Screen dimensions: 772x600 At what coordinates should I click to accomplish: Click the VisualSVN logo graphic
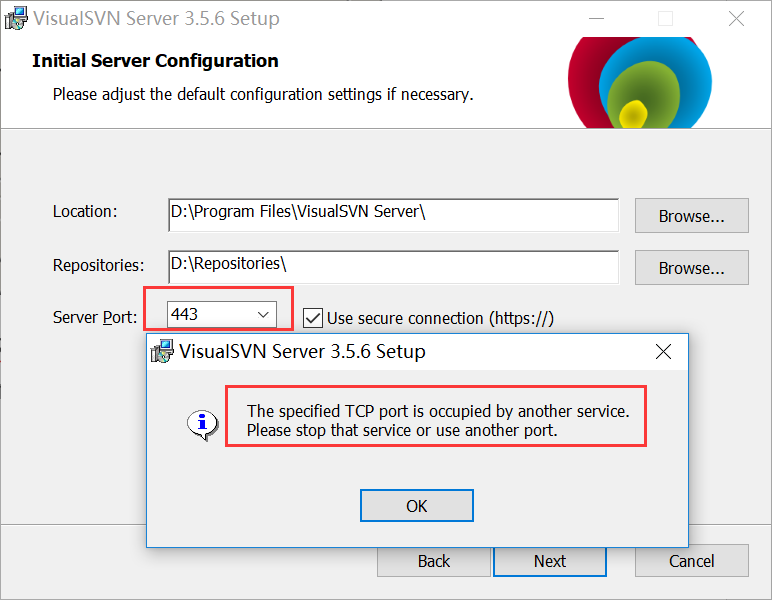[640, 83]
